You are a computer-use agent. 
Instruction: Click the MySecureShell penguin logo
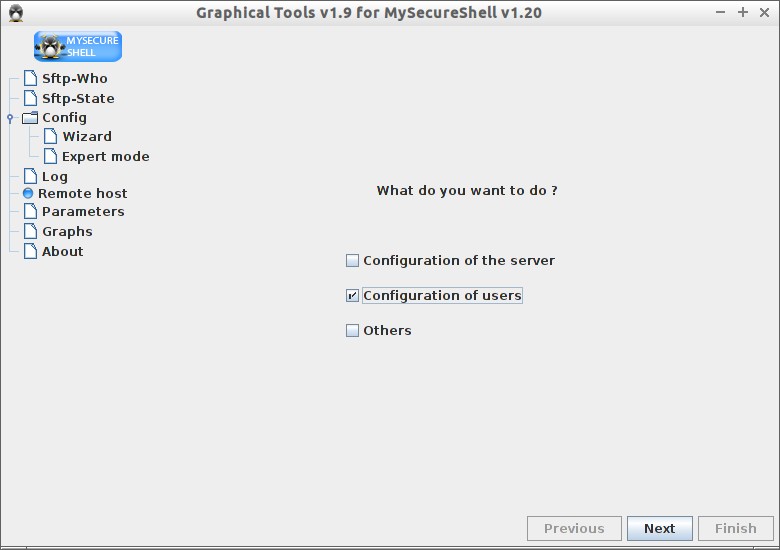[78, 46]
